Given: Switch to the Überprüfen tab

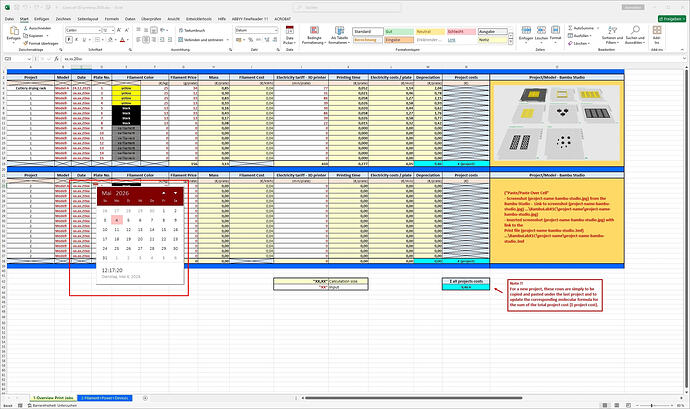Looking at the screenshot, I should (151, 19).
